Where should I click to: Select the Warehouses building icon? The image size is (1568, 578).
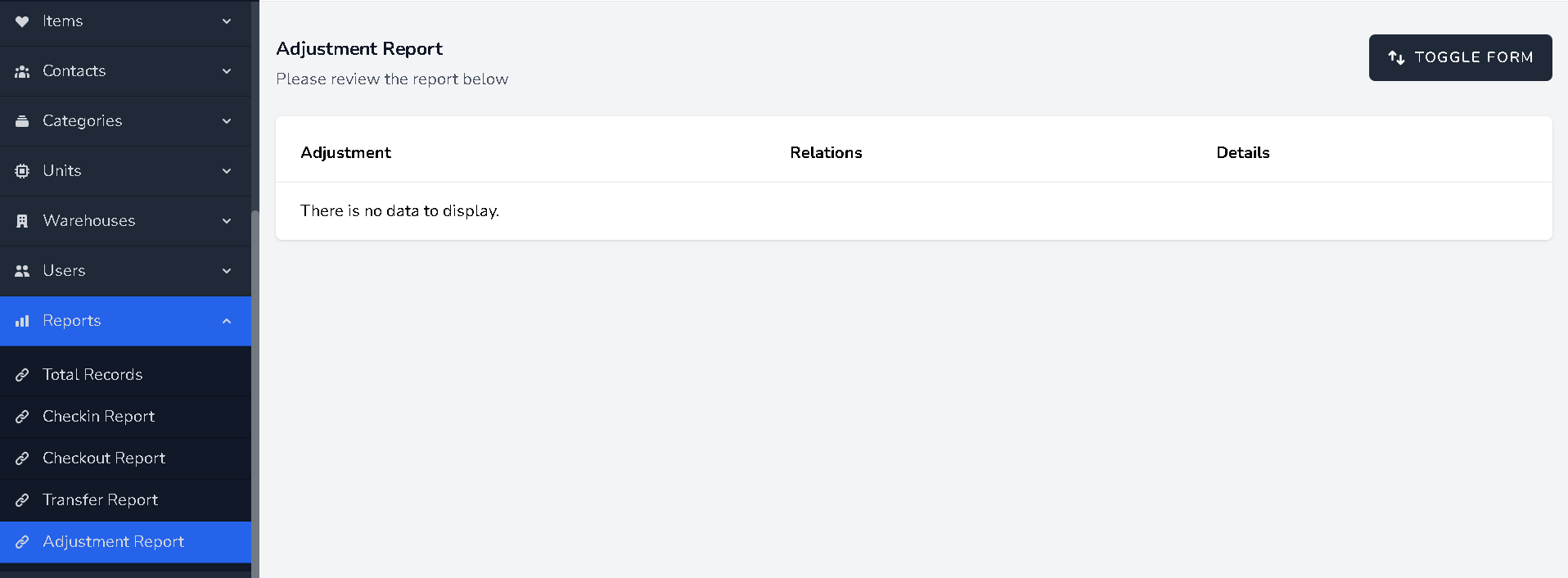(x=22, y=220)
